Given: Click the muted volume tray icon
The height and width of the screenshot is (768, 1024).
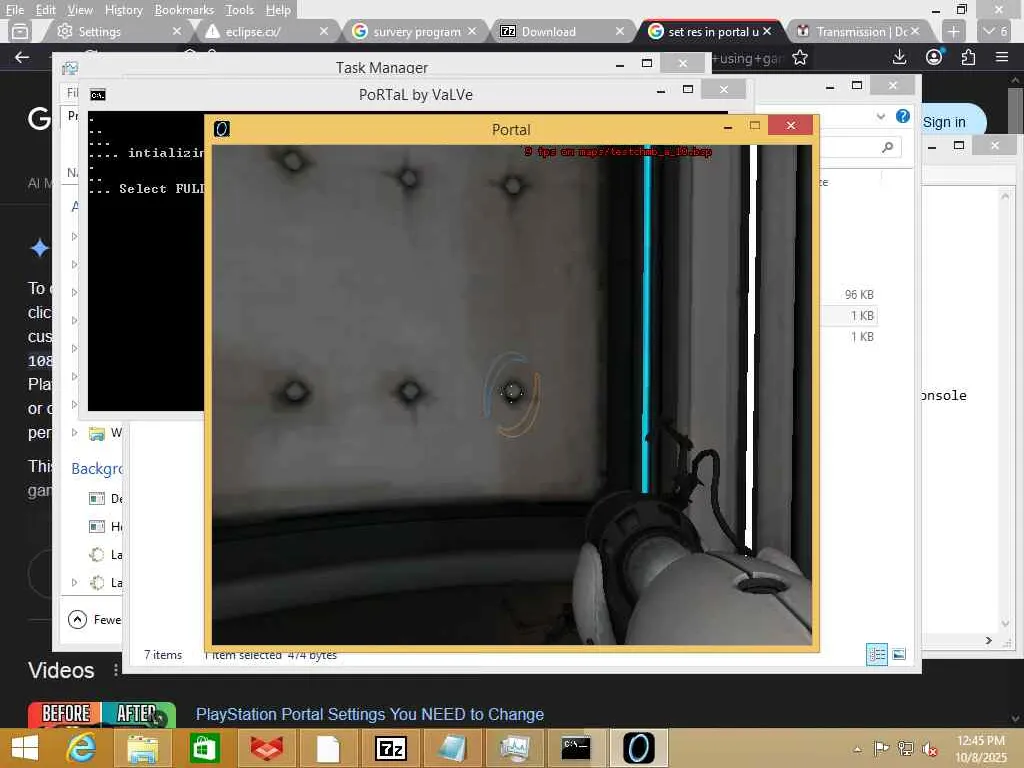Looking at the screenshot, I should [929, 748].
